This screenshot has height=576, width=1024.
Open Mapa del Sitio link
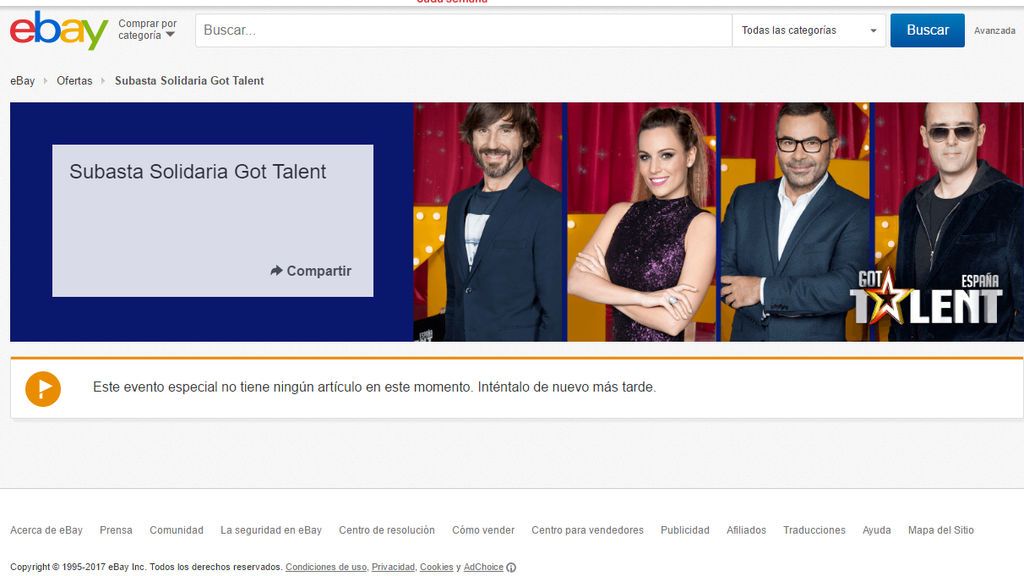pos(941,530)
